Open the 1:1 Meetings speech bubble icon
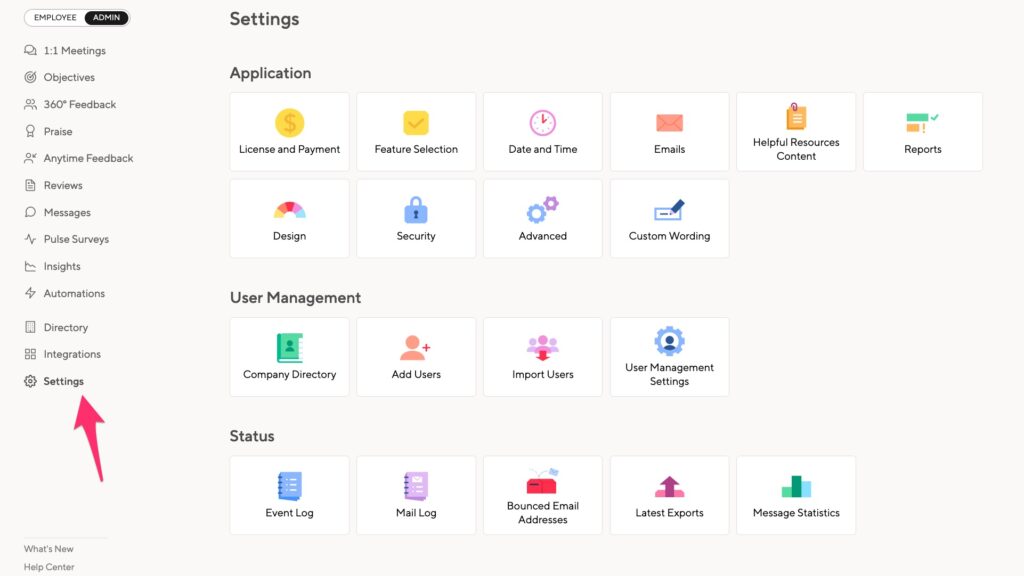This screenshot has width=1024, height=576. (x=30, y=50)
